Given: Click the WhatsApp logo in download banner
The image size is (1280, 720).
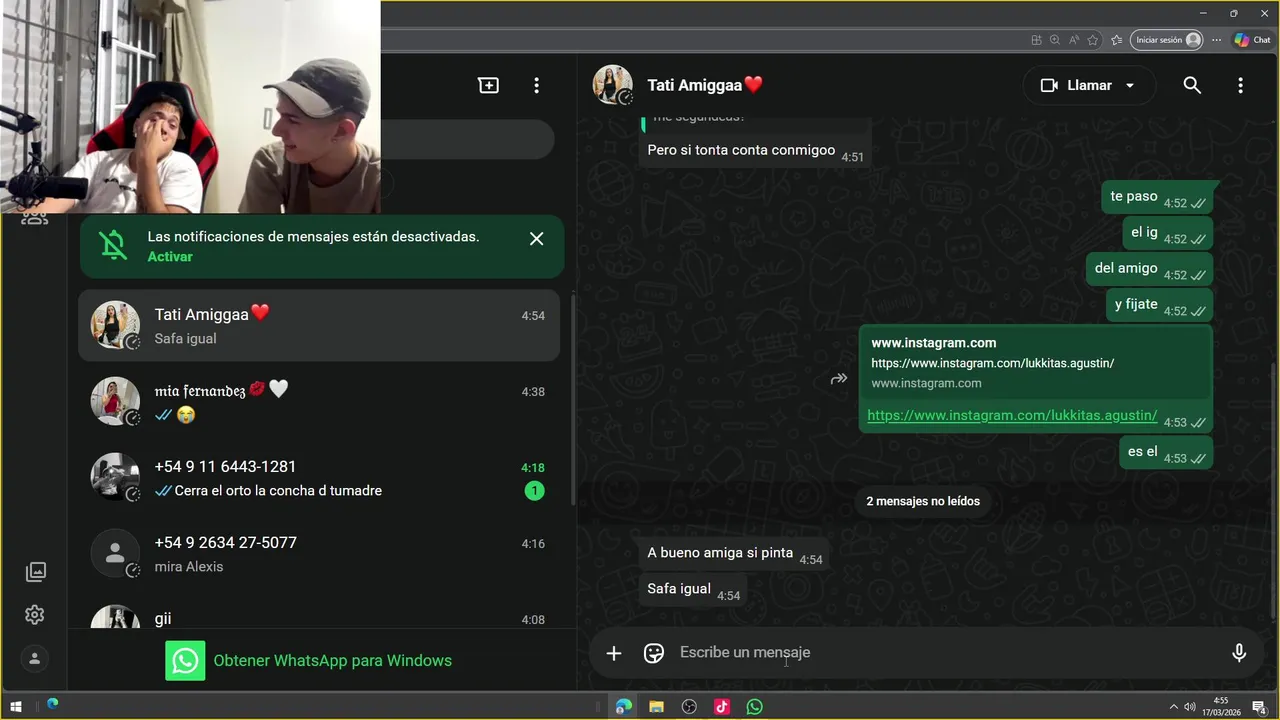Looking at the screenshot, I should (x=185, y=661).
